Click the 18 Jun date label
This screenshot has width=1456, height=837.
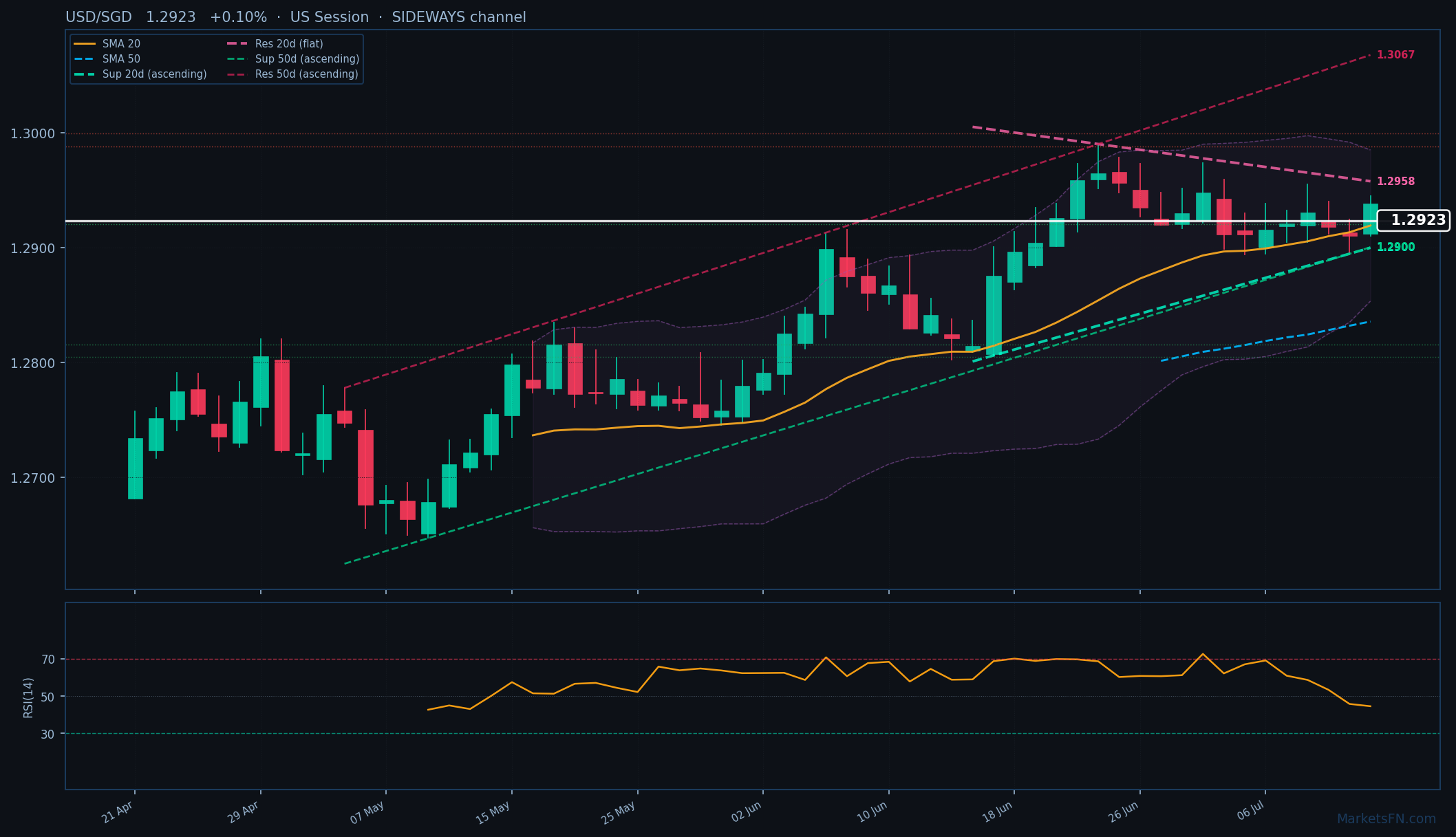pyautogui.click(x=998, y=812)
